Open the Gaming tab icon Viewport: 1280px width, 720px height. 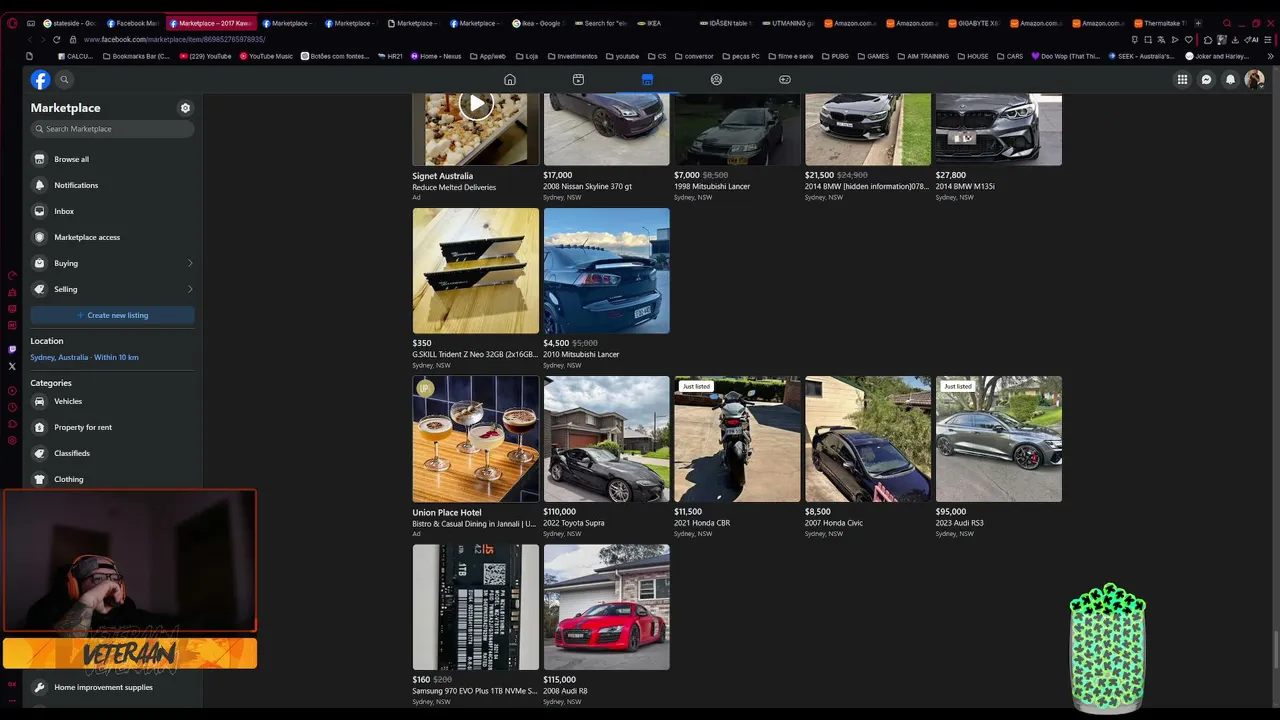[x=785, y=80]
